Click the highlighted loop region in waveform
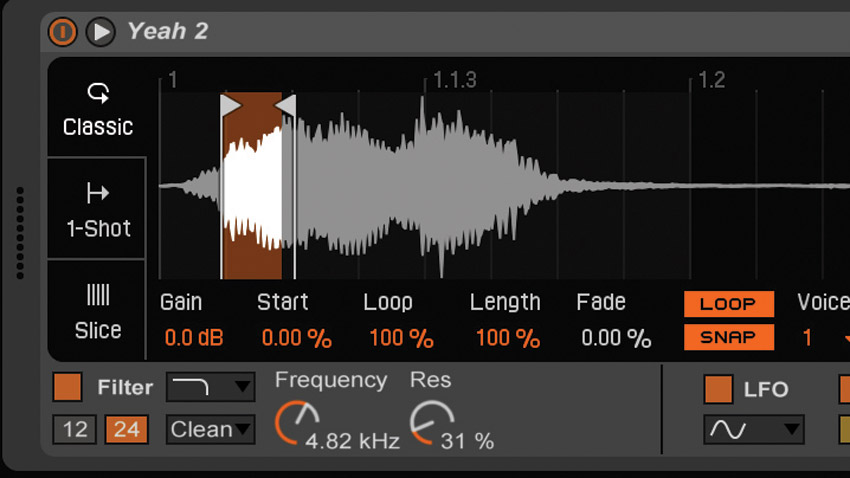 253,186
